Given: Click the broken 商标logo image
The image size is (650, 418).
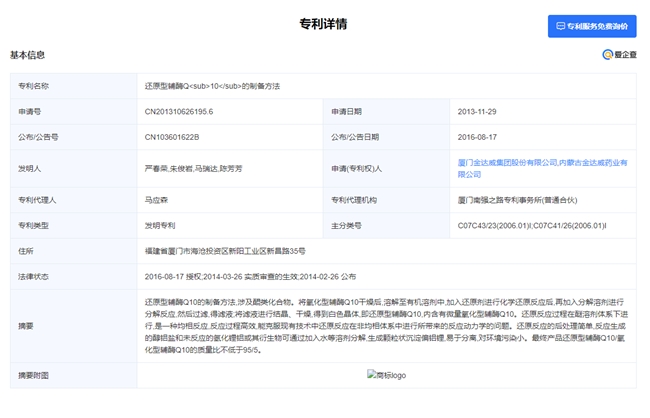Looking at the screenshot, I should pyautogui.click(x=386, y=376).
